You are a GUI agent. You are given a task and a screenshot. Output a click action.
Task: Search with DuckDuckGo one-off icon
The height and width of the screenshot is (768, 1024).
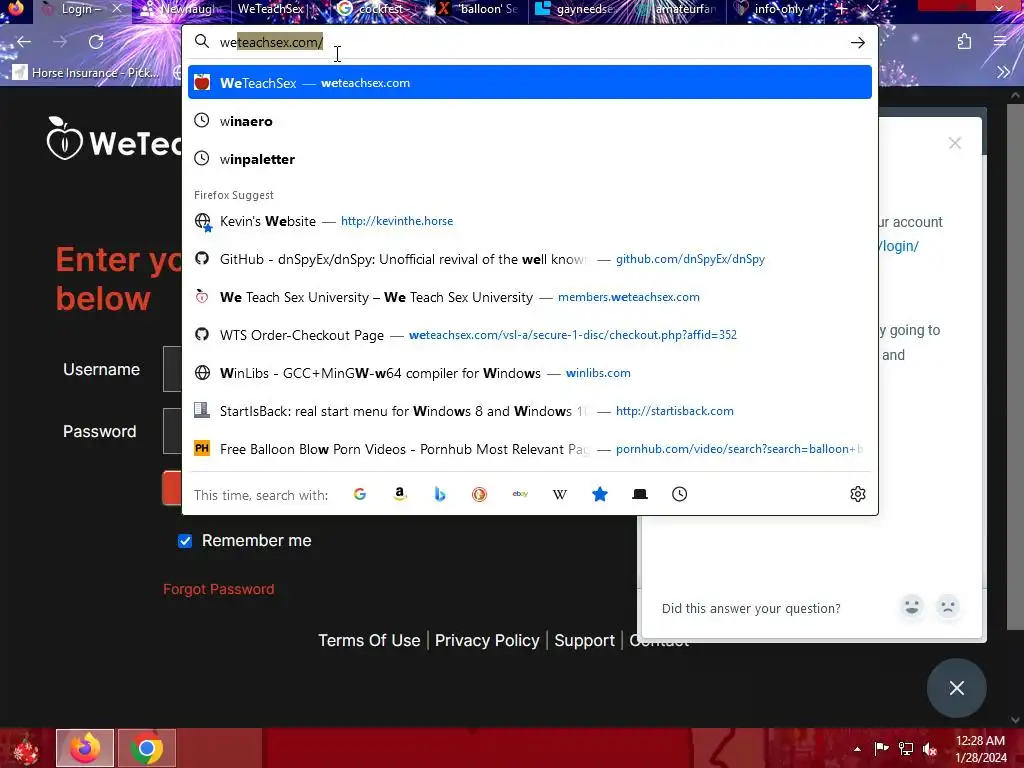pyautogui.click(x=479, y=494)
